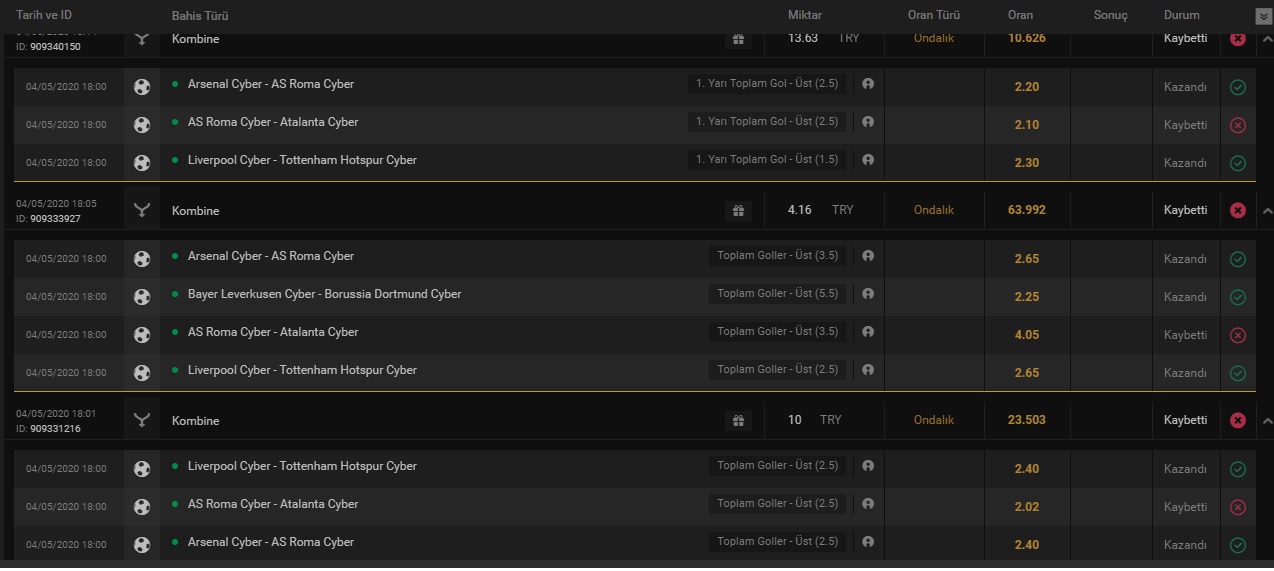Image resolution: width=1274 pixels, height=571 pixels.
Task: Collapse the Kombine bet with odds 23.503
Action: [1266, 421]
